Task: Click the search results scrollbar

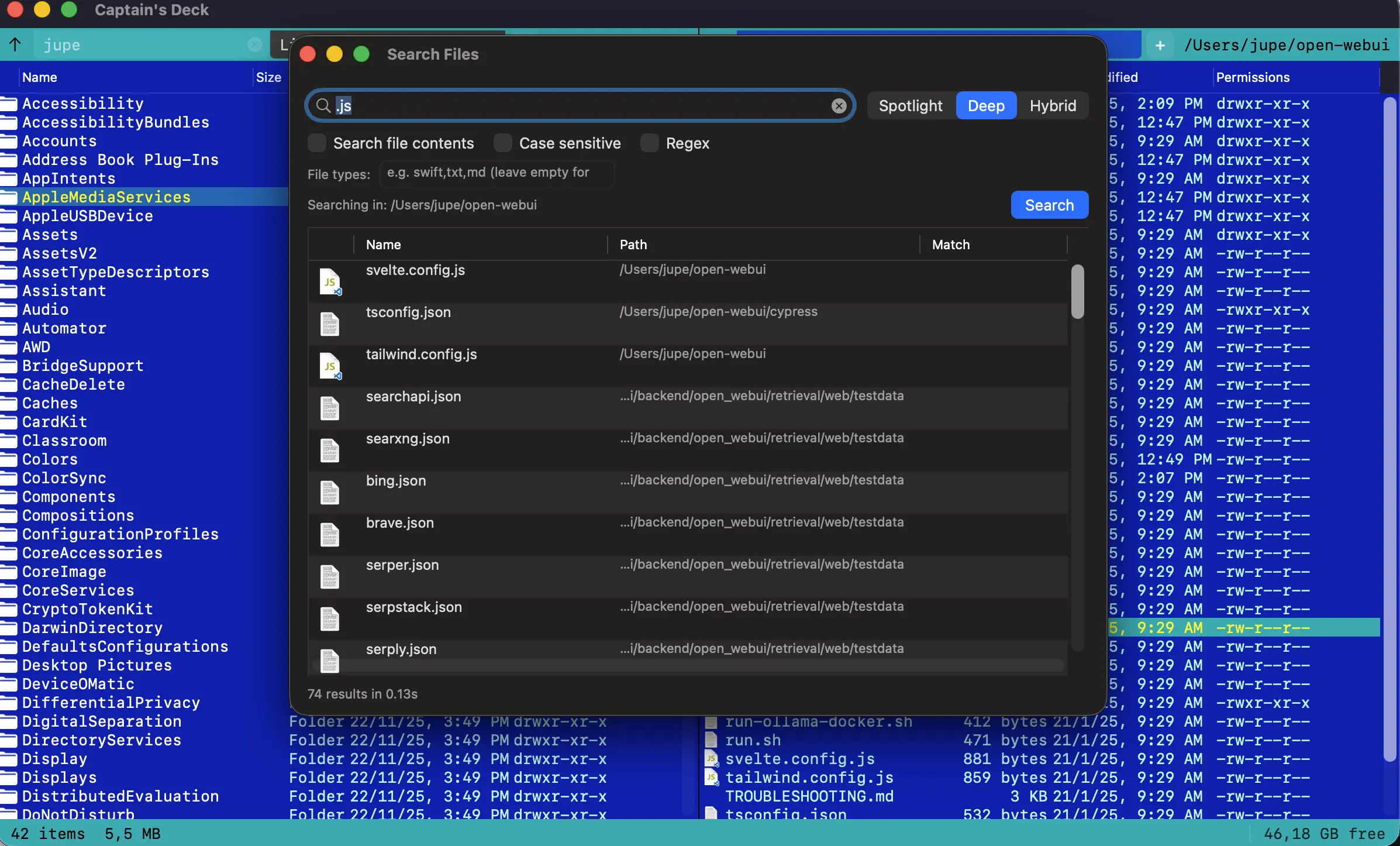Action: (1078, 293)
